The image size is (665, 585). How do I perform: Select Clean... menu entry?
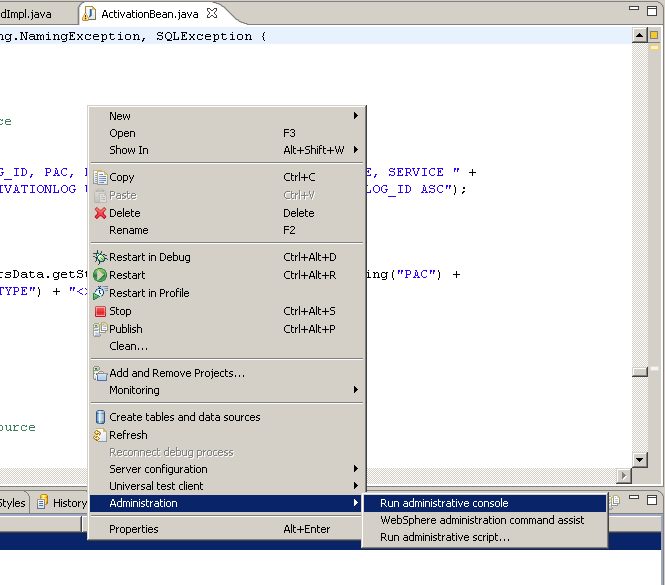tap(226, 346)
